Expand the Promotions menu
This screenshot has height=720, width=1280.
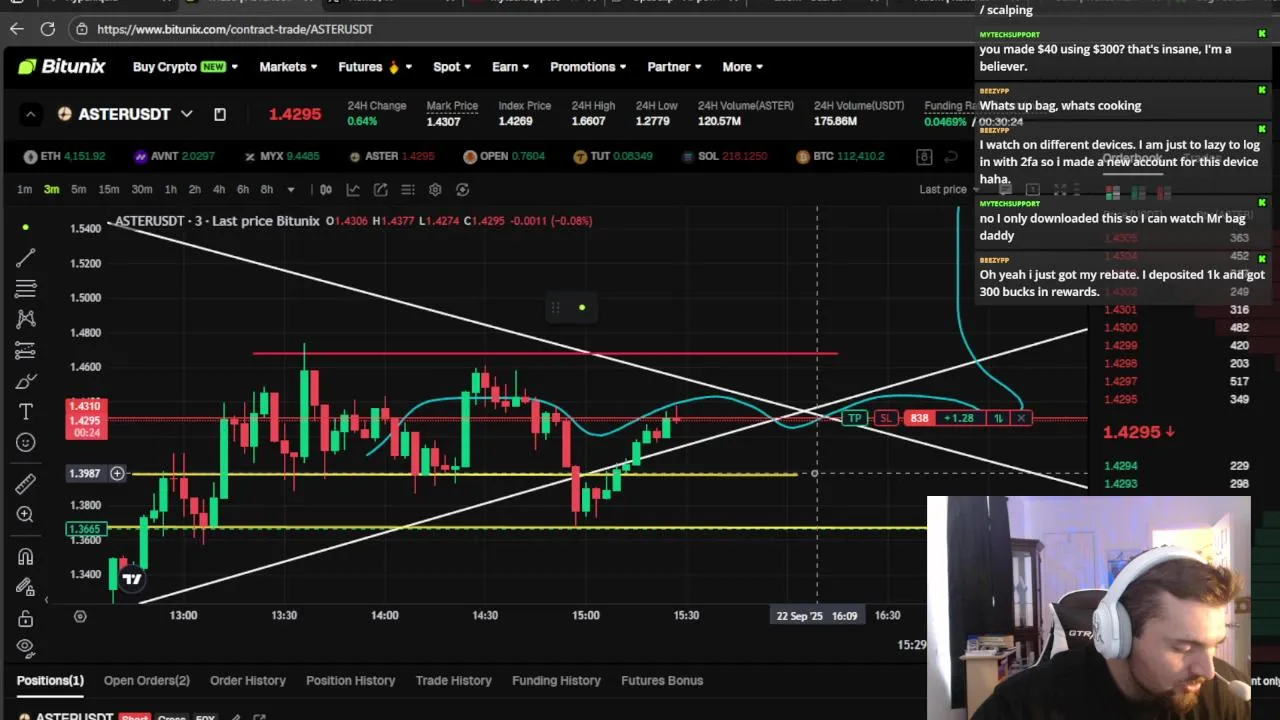(588, 66)
